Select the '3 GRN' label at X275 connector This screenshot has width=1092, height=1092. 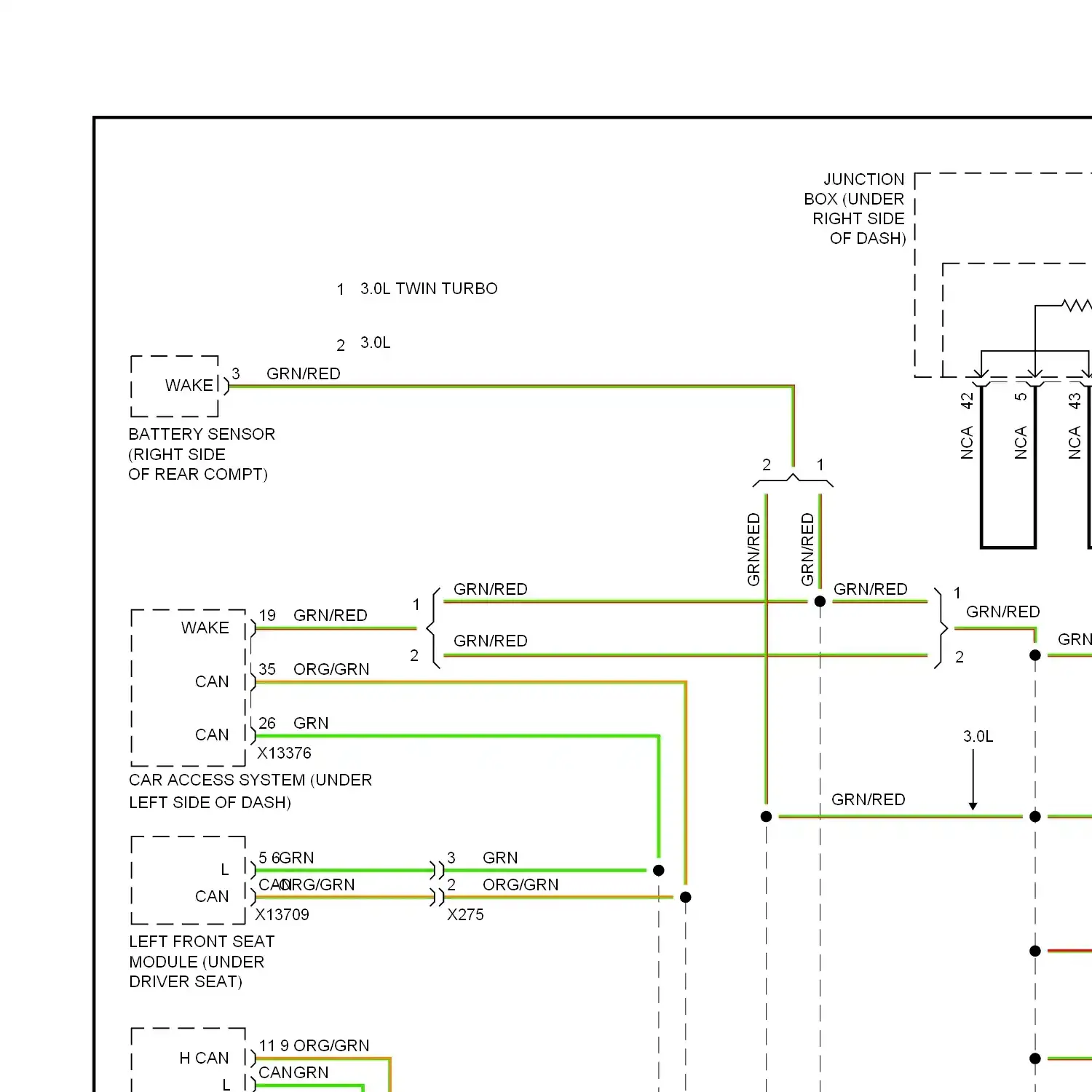482,858
